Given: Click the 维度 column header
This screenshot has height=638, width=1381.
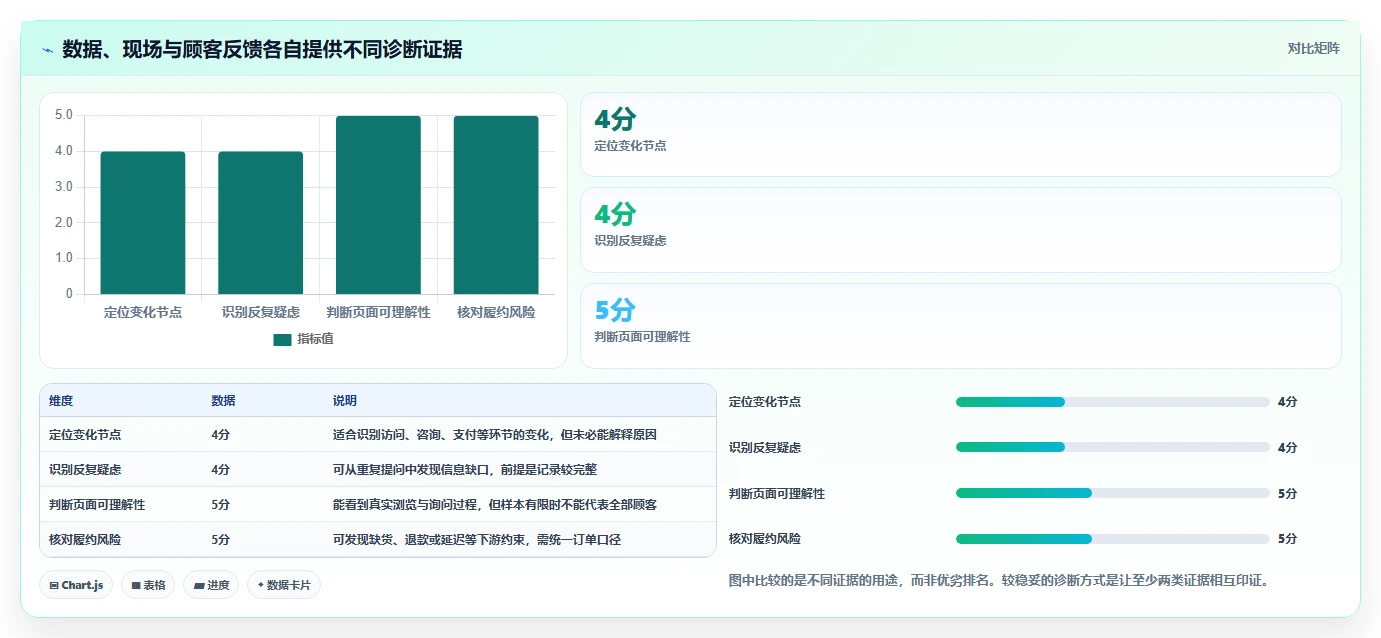Looking at the screenshot, I should (x=61, y=401).
